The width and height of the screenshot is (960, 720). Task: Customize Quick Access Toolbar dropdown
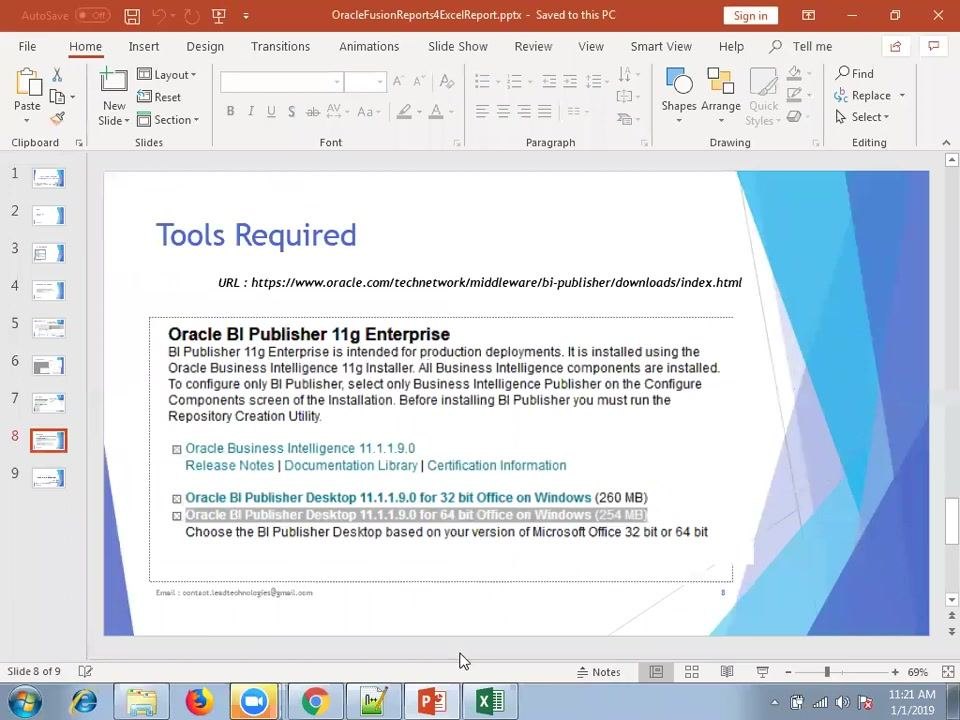point(246,16)
